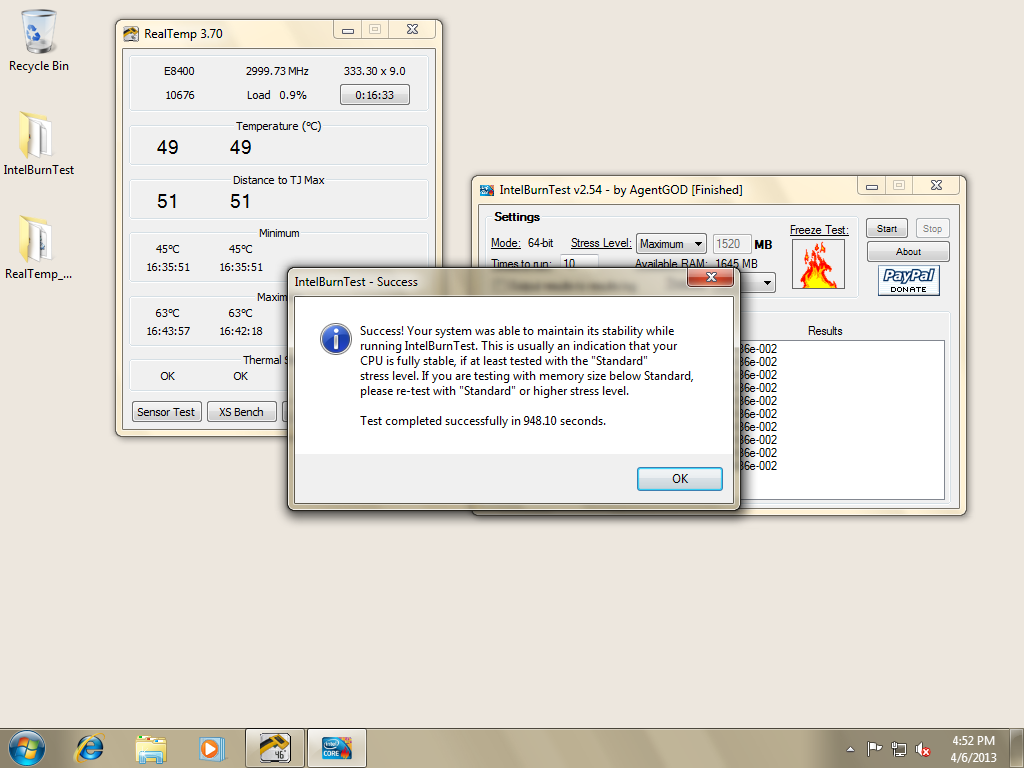Open the network tray icon

click(899, 749)
